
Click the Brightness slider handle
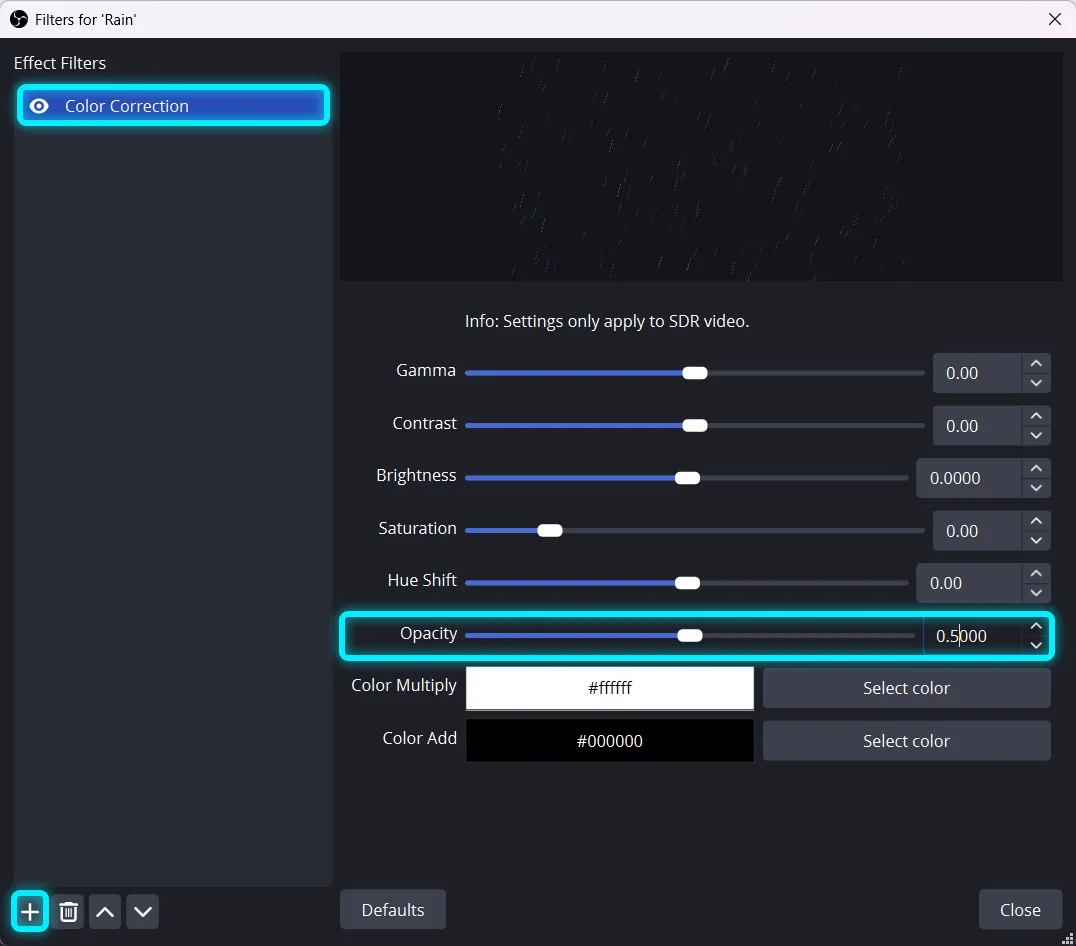(687, 478)
